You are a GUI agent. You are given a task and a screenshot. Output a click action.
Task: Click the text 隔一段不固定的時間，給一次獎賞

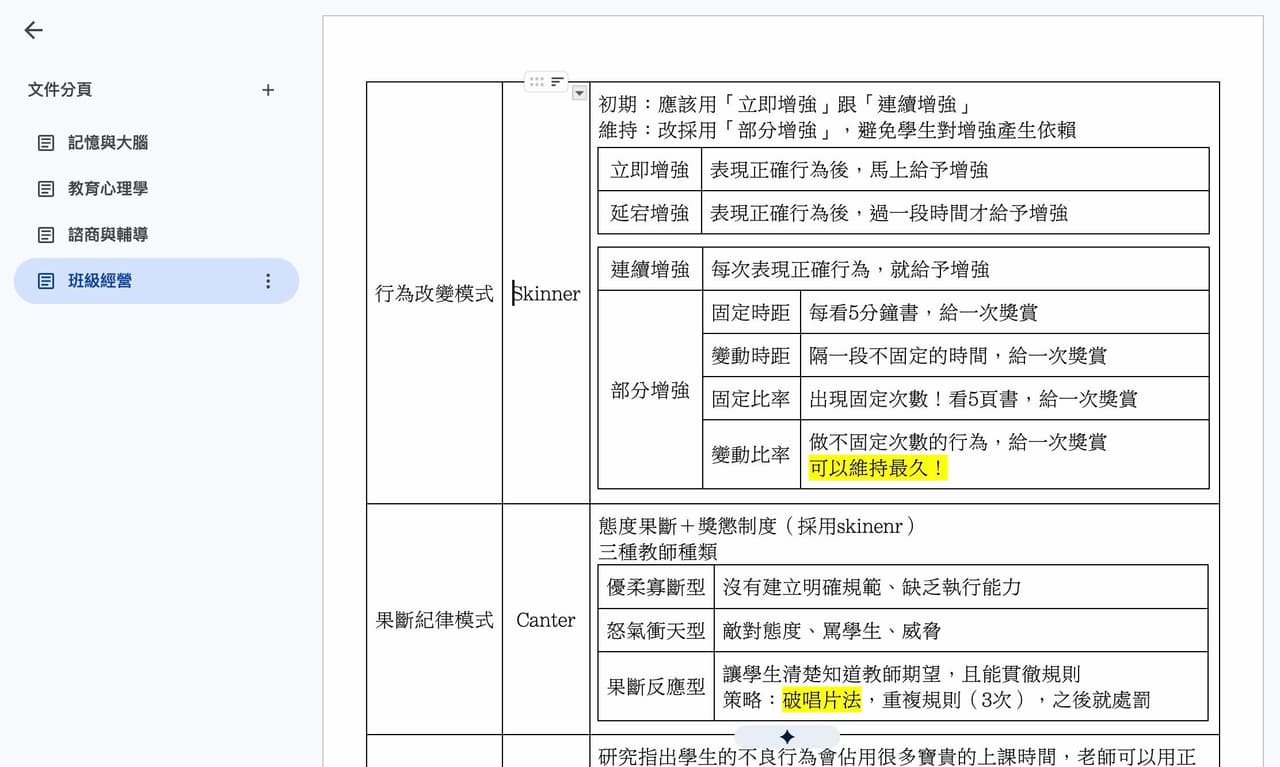(958, 355)
